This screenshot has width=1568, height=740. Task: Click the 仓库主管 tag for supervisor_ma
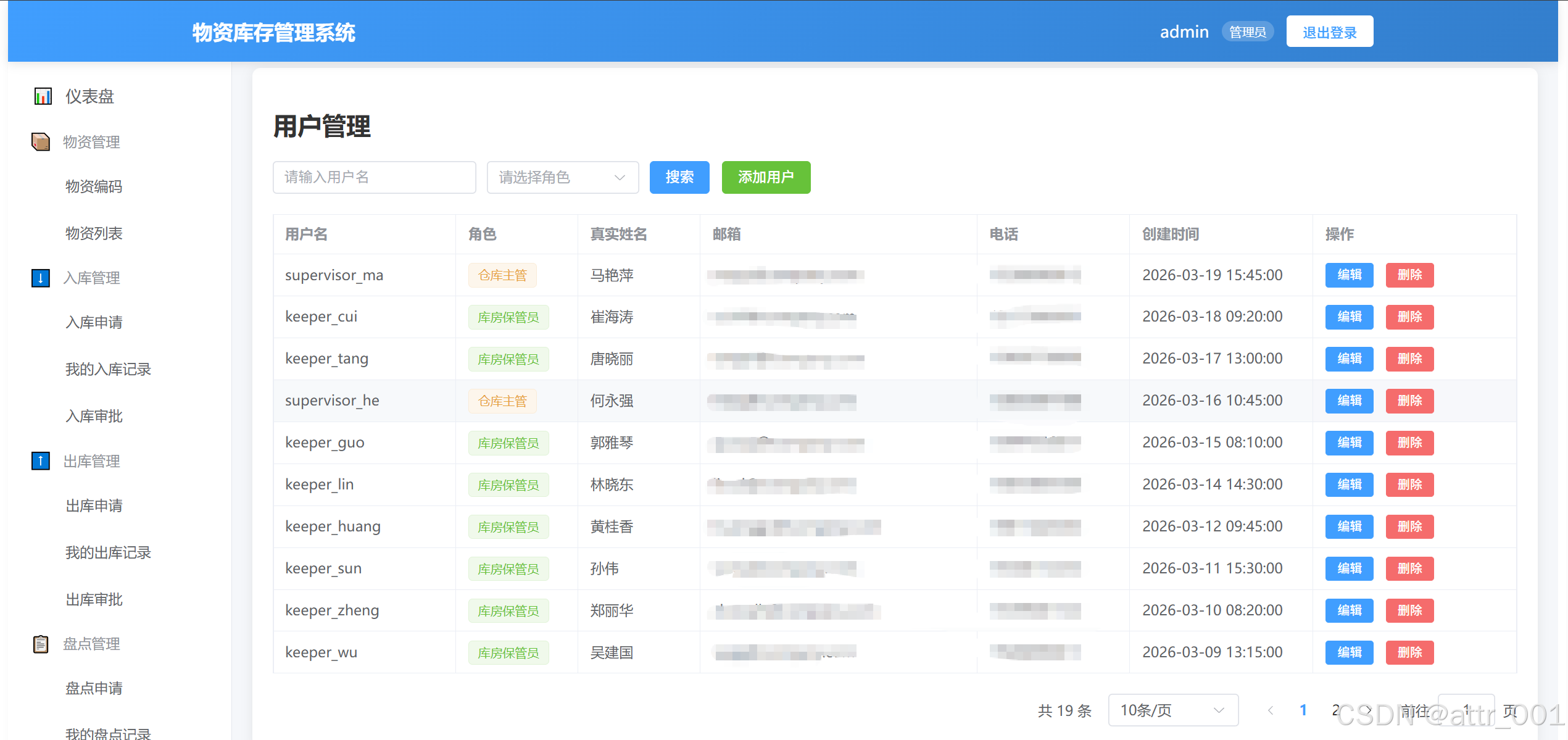point(502,275)
